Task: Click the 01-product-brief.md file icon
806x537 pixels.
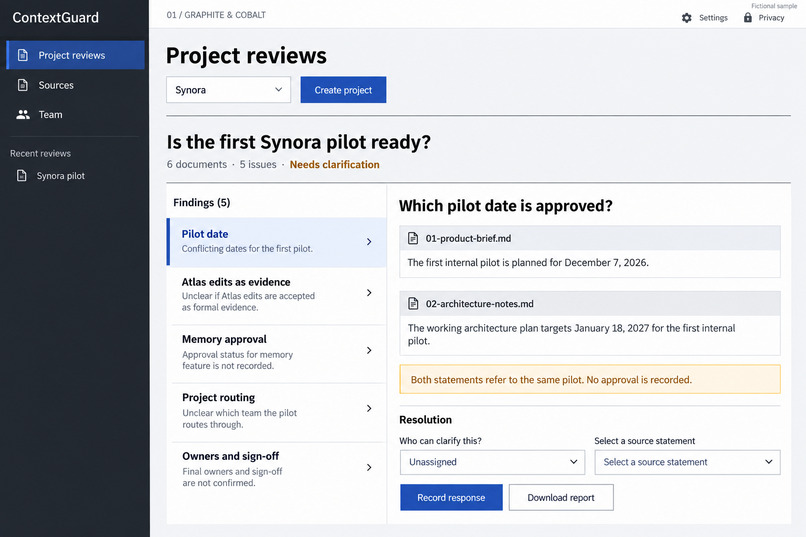Action: click(x=413, y=238)
